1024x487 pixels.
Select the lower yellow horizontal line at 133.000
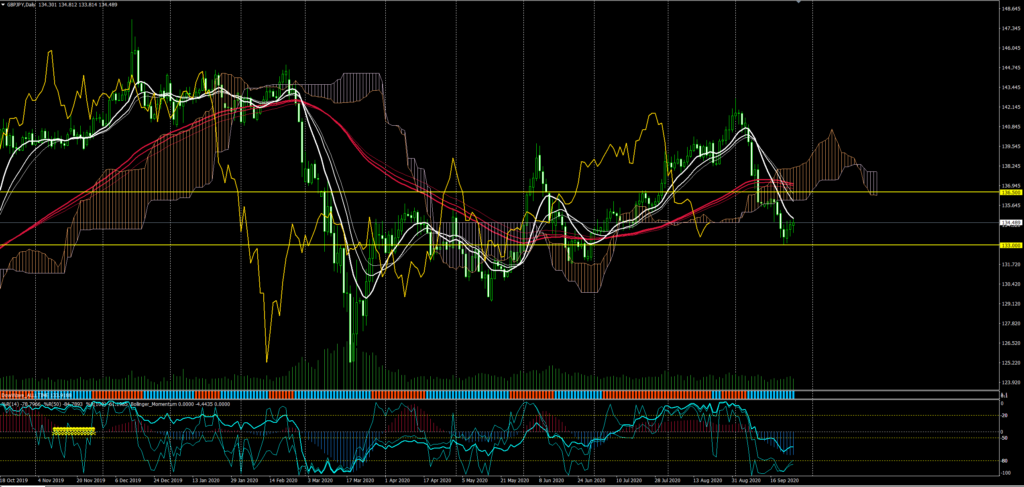(x=500, y=245)
